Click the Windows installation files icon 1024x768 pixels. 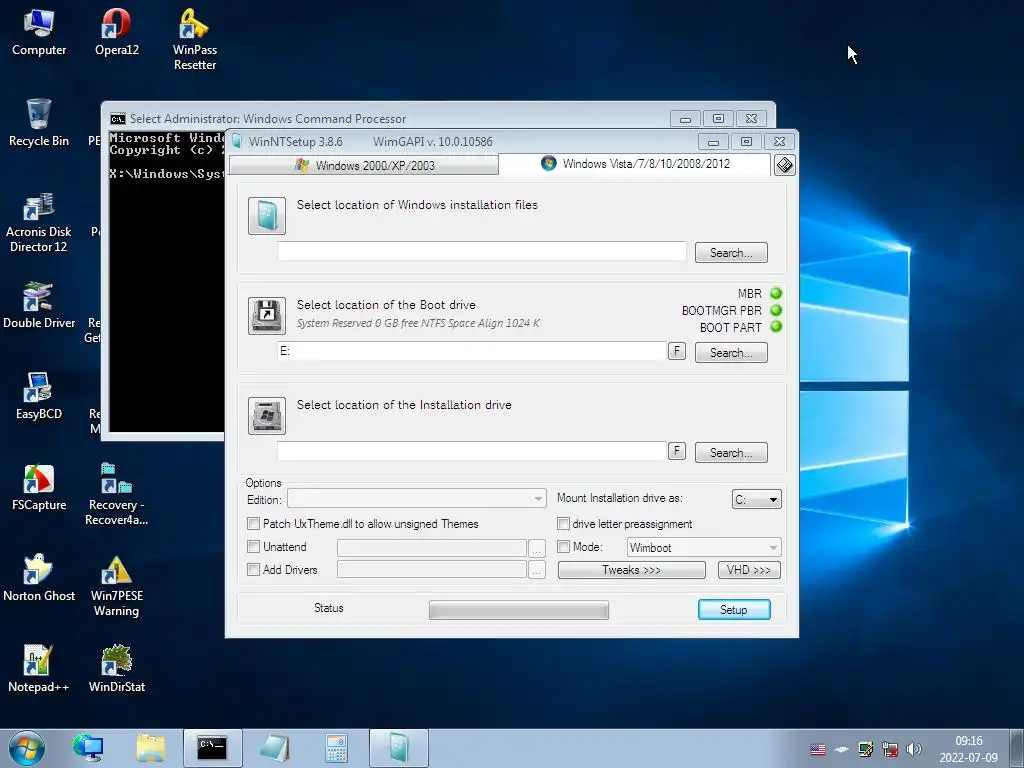266,216
